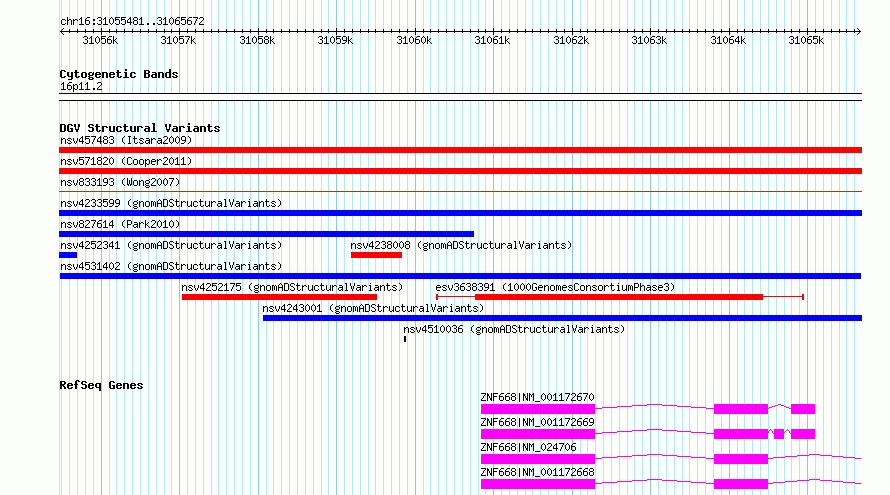This screenshot has width=890, height=495.
Task: Click the 31058k ruler tick label
Action: [x=257, y=41]
